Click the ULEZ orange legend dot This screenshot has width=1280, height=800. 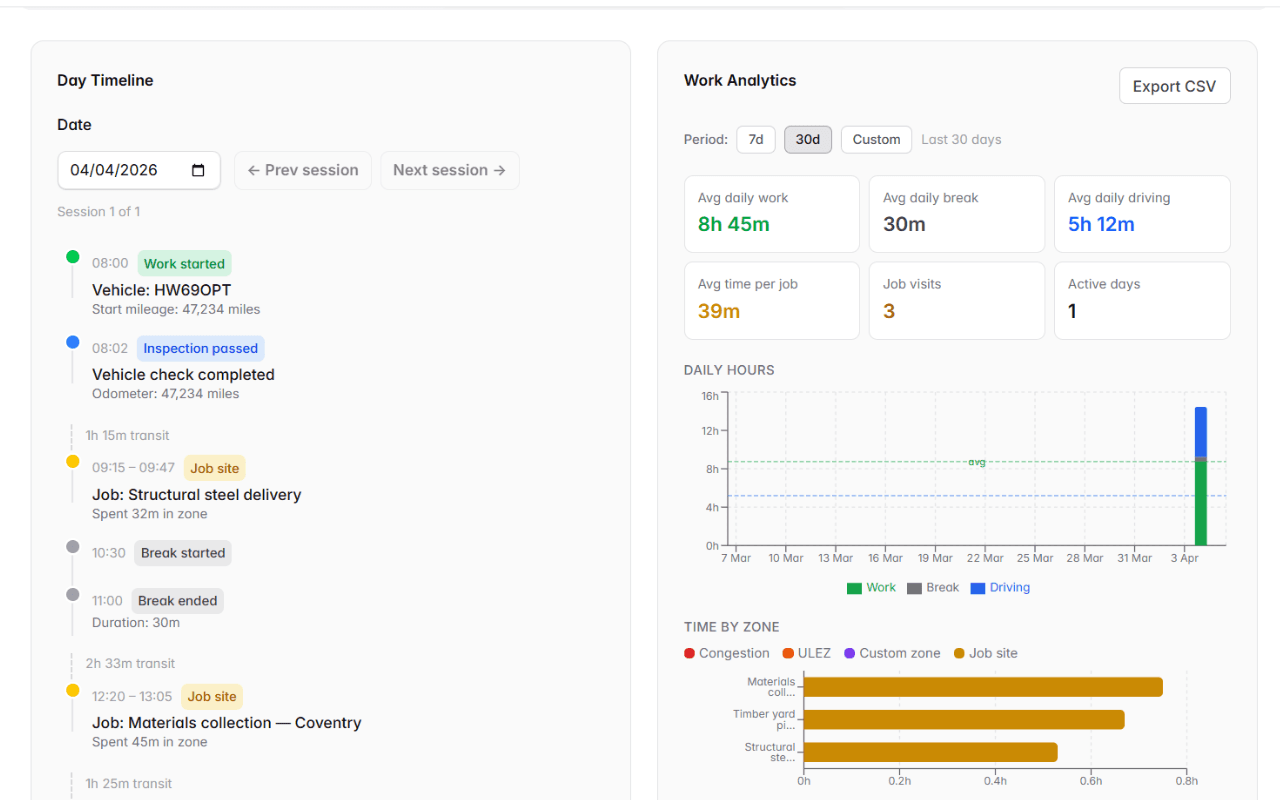[788, 654]
